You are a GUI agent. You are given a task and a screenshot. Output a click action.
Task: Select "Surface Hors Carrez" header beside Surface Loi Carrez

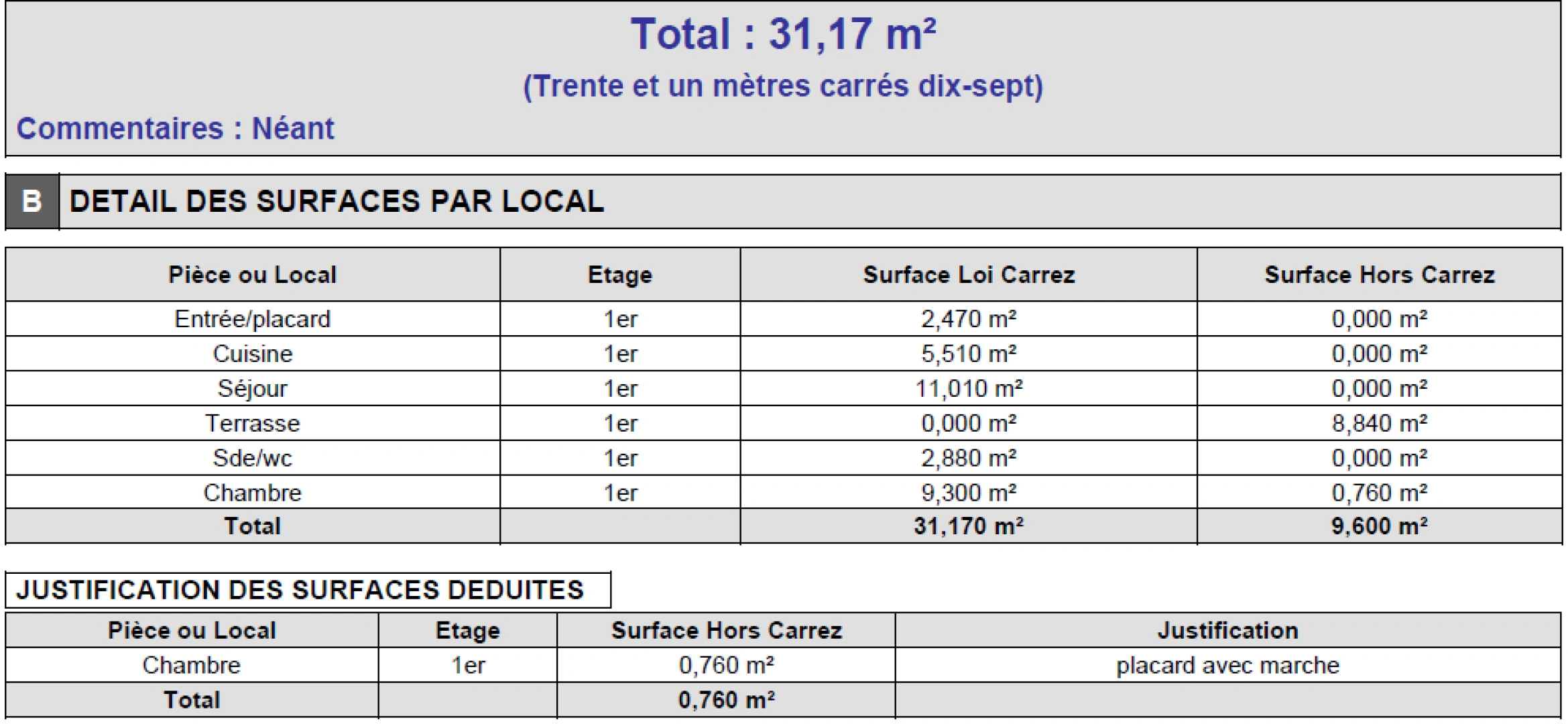coord(1380,275)
